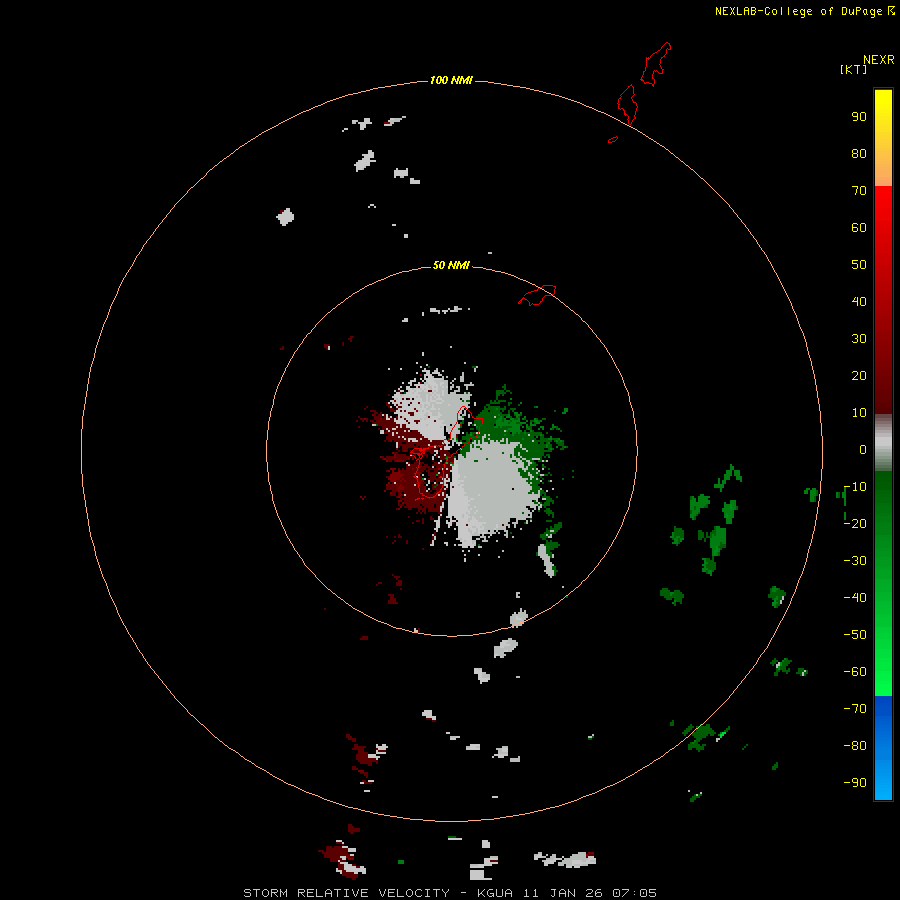This screenshot has width=900, height=900.
Task: Click the -50 value on velocity scale
Action: pos(855,635)
